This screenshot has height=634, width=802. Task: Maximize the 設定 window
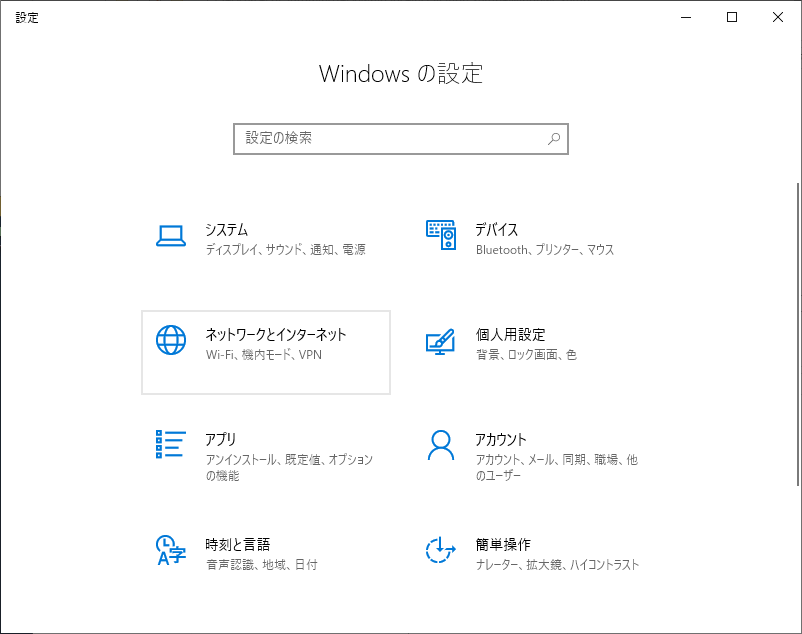coord(732,17)
